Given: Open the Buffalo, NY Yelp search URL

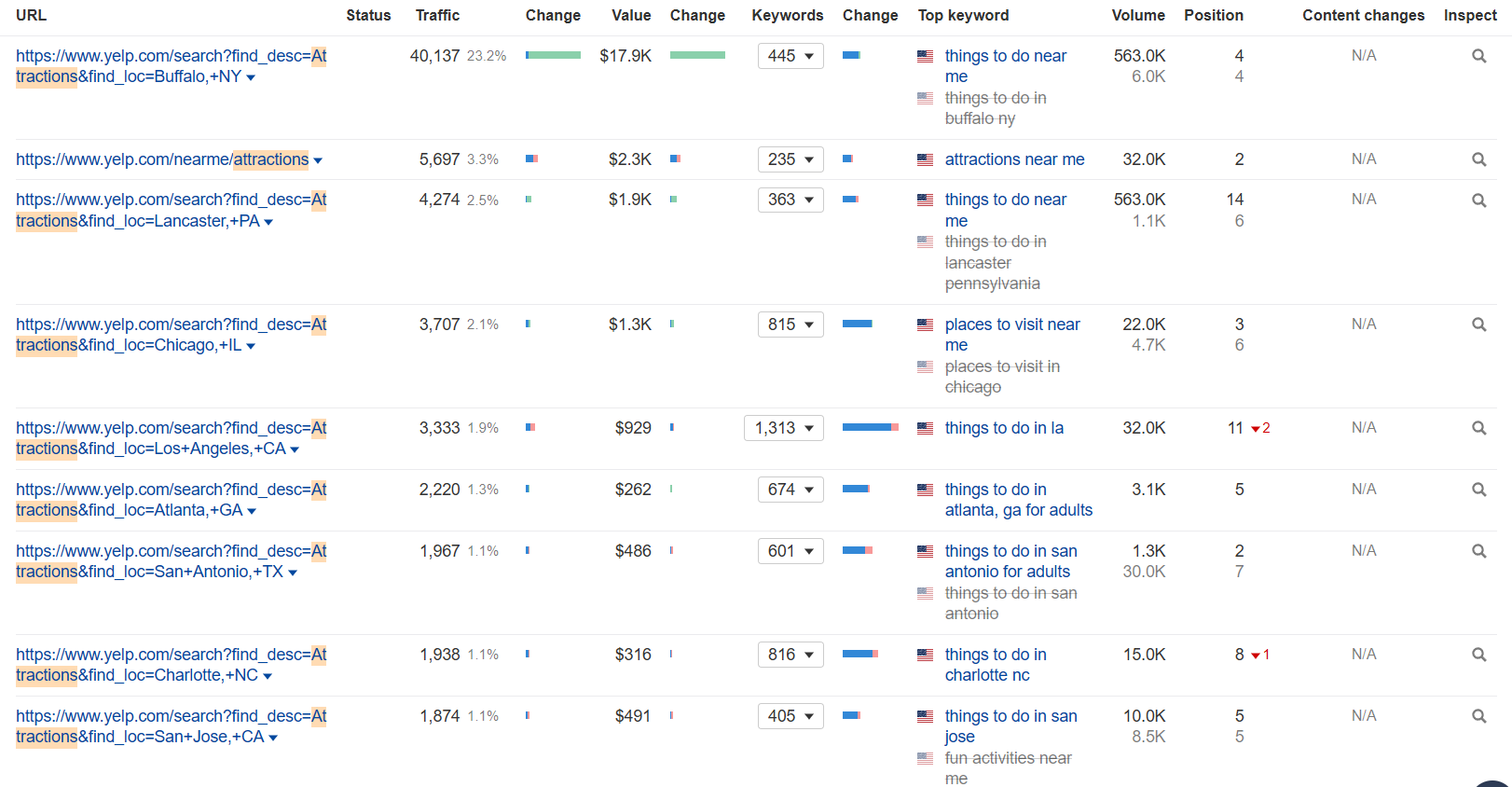Looking at the screenshot, I should pos(172,66).
